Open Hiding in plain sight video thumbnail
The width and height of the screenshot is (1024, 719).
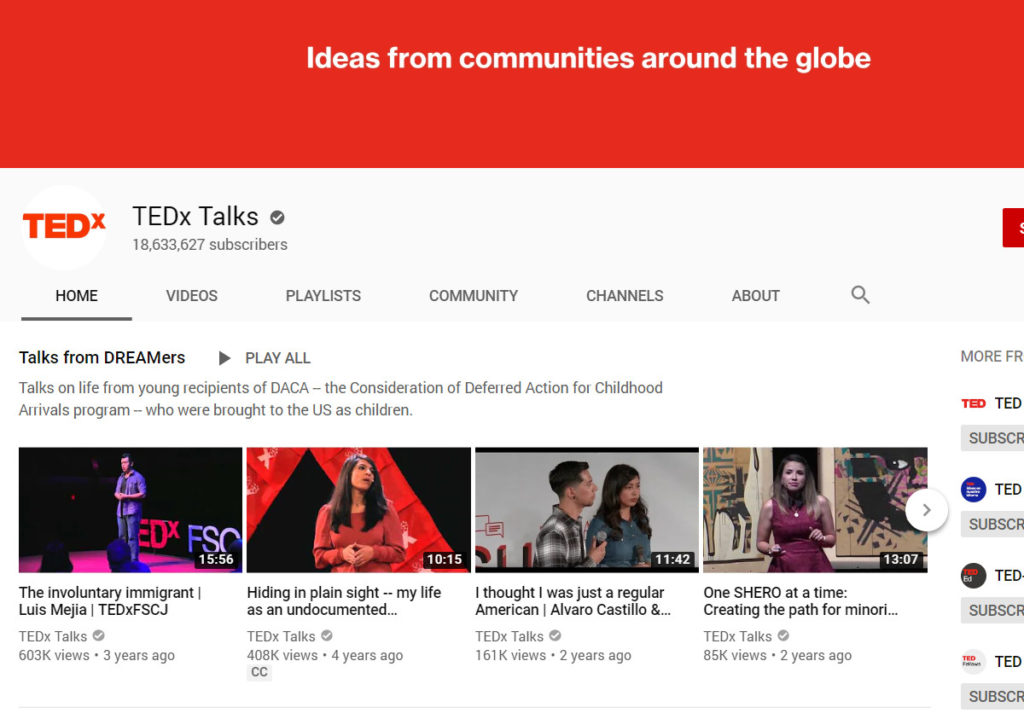(359, 510)
